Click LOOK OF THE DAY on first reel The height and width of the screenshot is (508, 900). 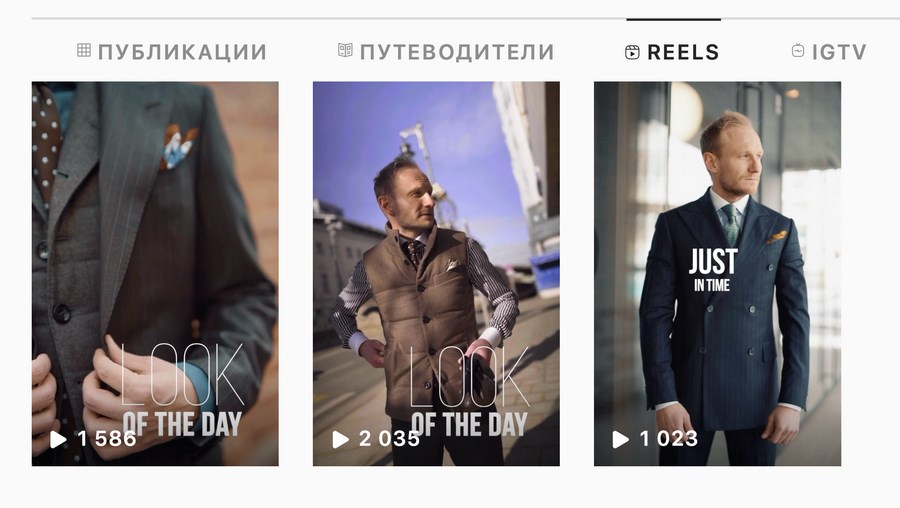[x=182, y=390]
